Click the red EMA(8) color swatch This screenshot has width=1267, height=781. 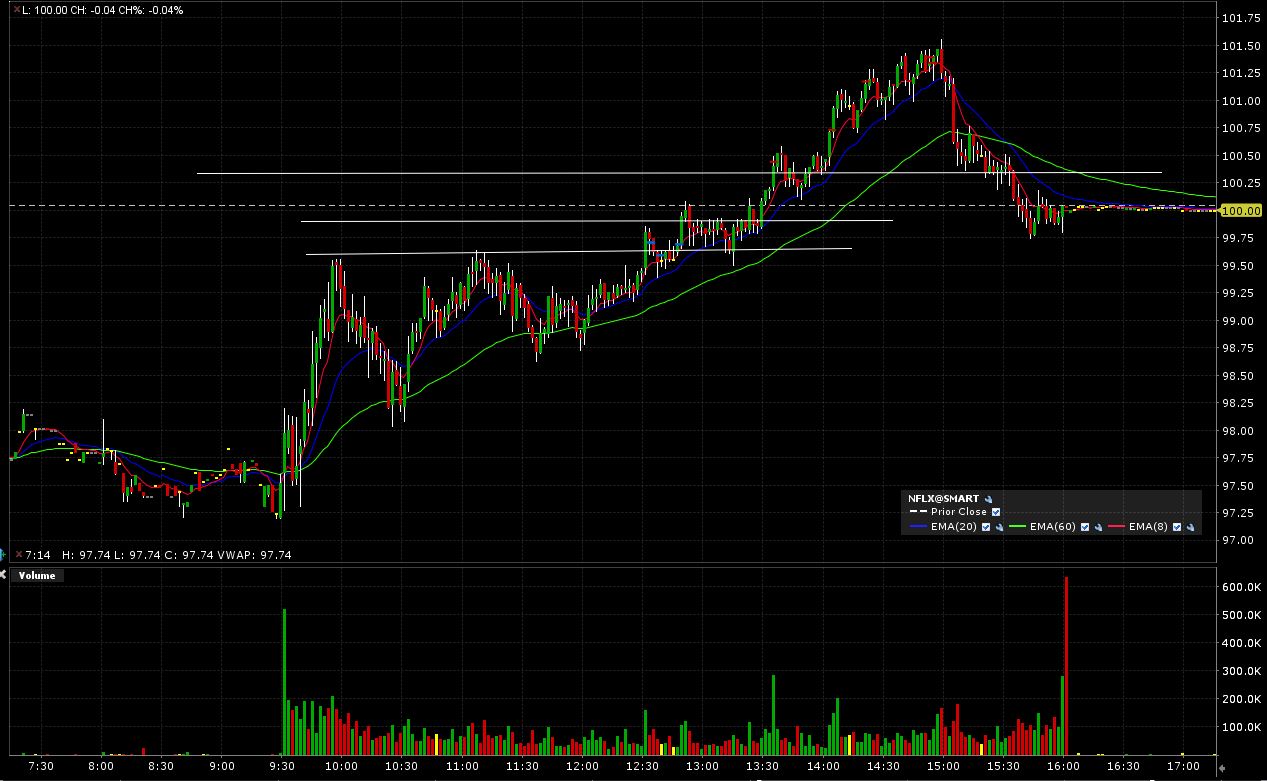pyautogui.click(x=1116, y=527)
